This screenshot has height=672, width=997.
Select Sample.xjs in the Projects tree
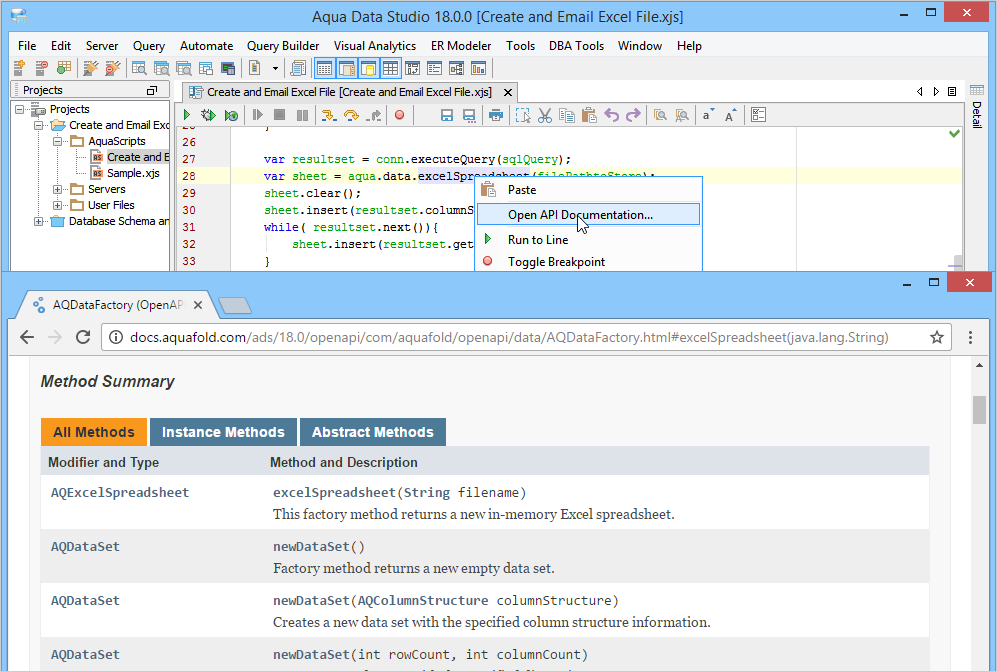click(133, 173)
